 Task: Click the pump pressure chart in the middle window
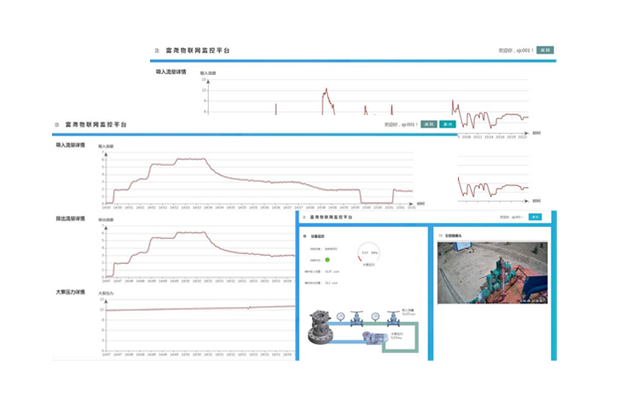click(197, 324)
